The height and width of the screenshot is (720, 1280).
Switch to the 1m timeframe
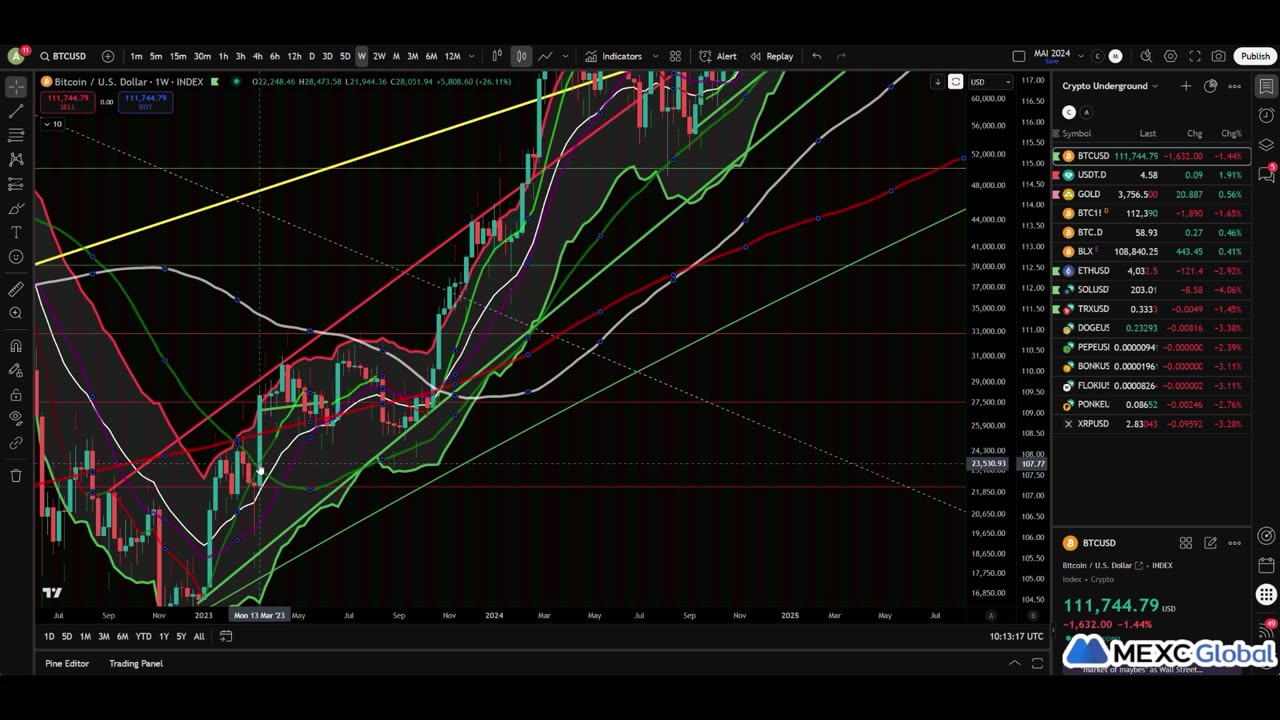pyautogui.click(x=136, y=56)
